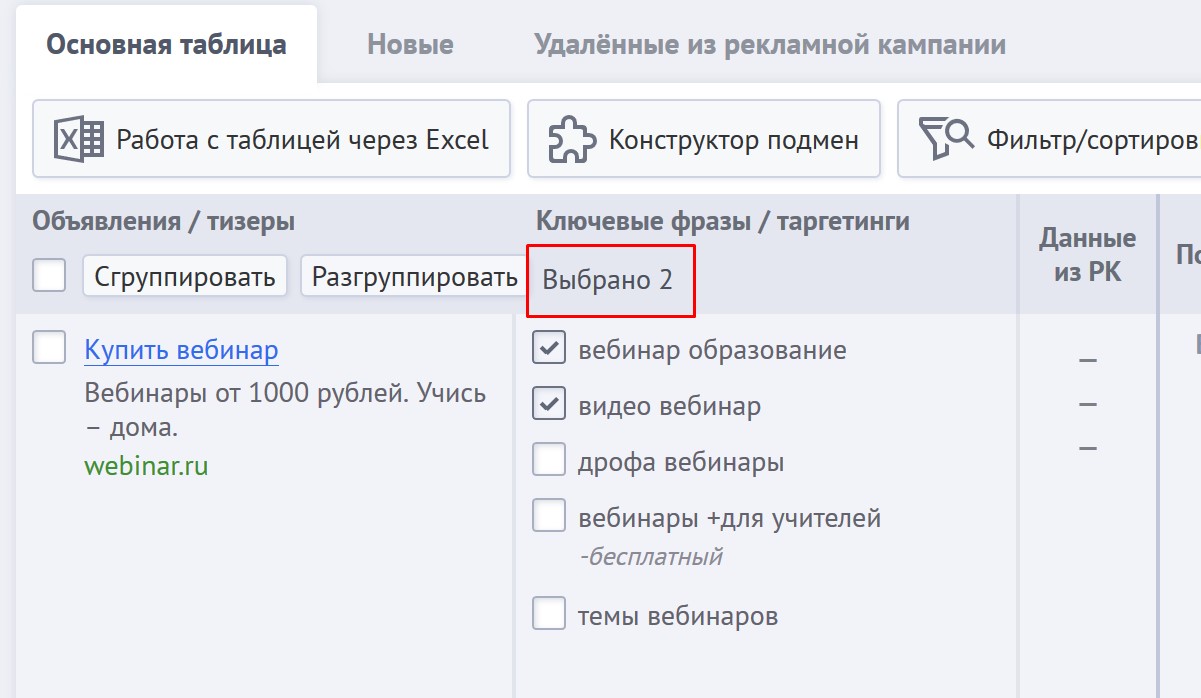Check the "темы вебинаров" keyword
This screenshot has width=1201, height=698.
548,615
